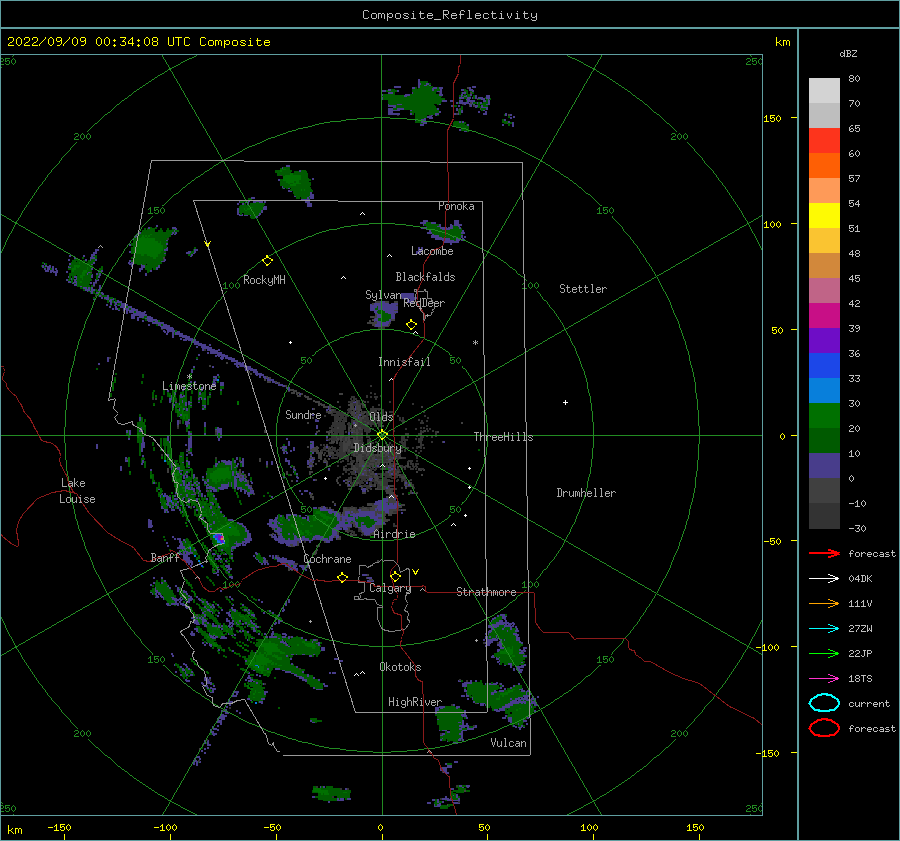Pick the light gray 80 dBZ swatch
The image size is (900, 841).
coord(824,91)
